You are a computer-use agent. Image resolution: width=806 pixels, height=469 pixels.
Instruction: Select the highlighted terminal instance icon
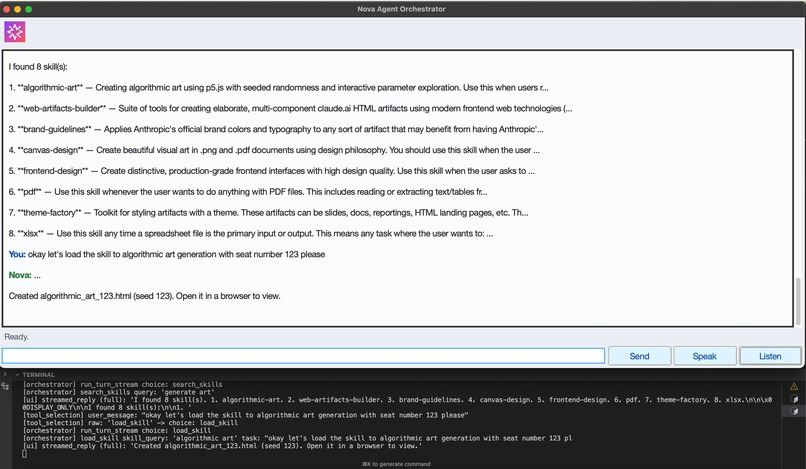[x=794, y=411]
